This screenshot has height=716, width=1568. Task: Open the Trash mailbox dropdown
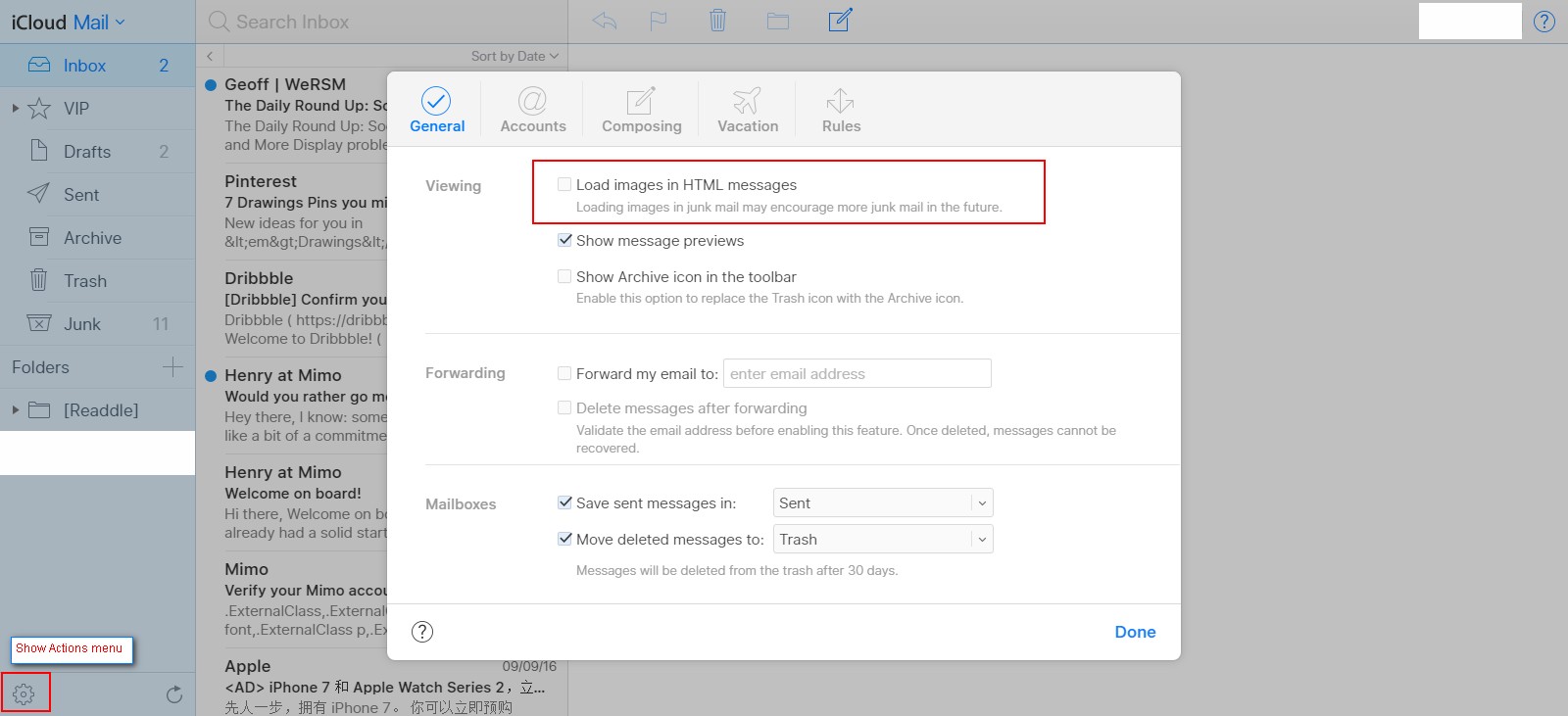[x=883, y=539]
